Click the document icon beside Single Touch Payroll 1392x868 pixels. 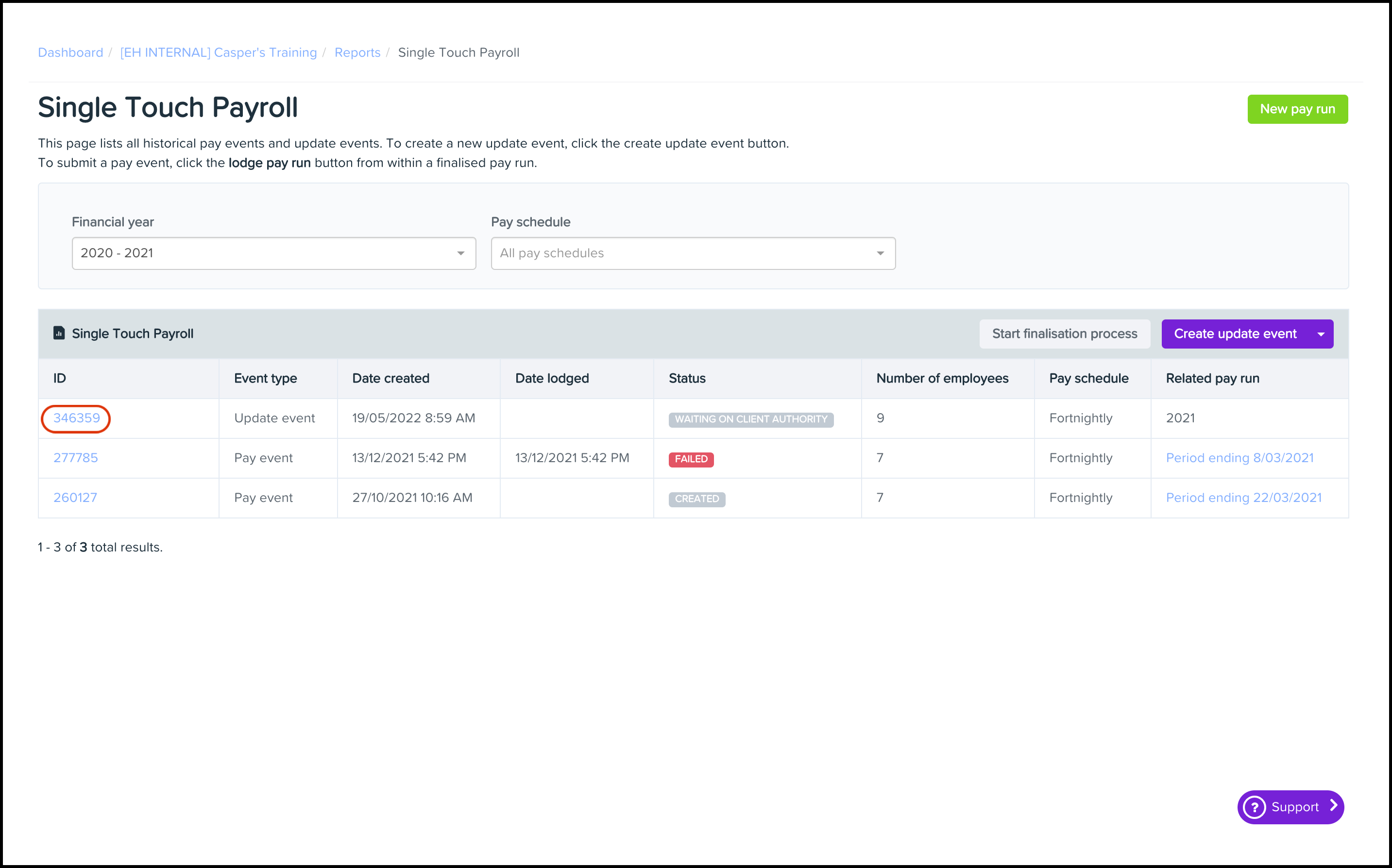pyautogui.click(x=59, y=333)
